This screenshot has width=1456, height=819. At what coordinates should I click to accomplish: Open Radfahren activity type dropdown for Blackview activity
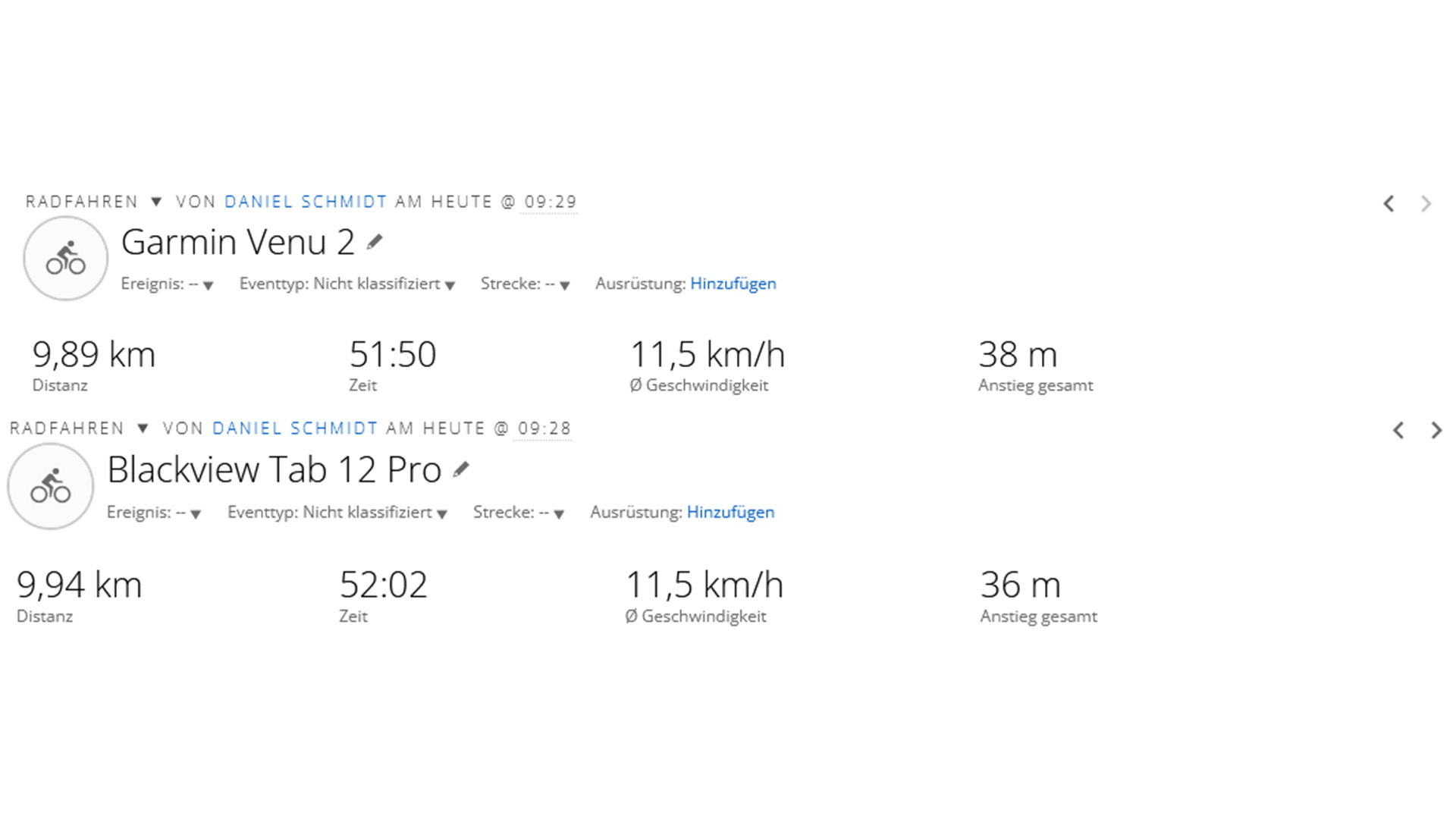coord(143,428)
